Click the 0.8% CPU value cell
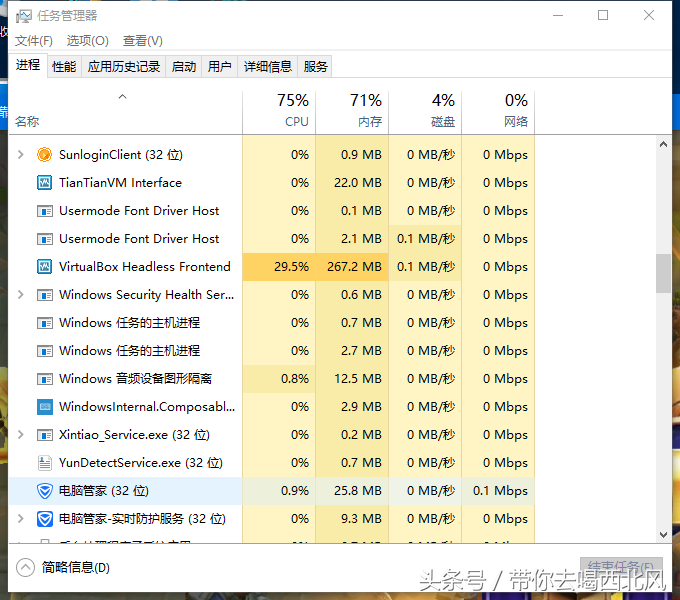 pyautogui.click(x=279, y=379)
